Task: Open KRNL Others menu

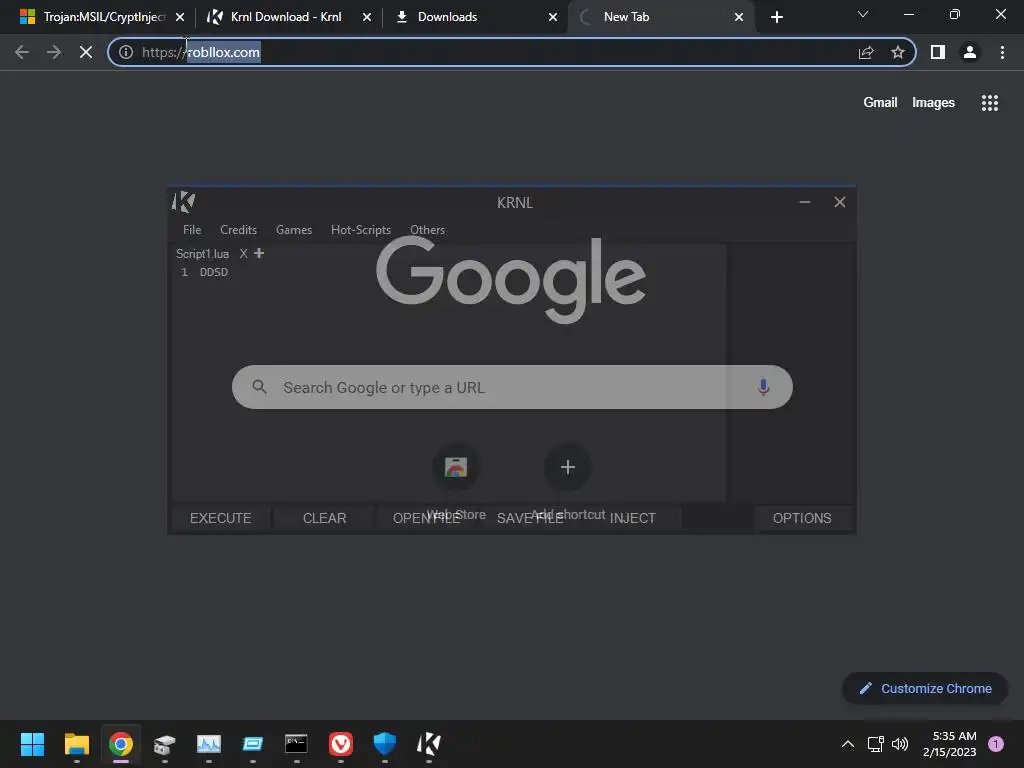Action: point(427,230)
